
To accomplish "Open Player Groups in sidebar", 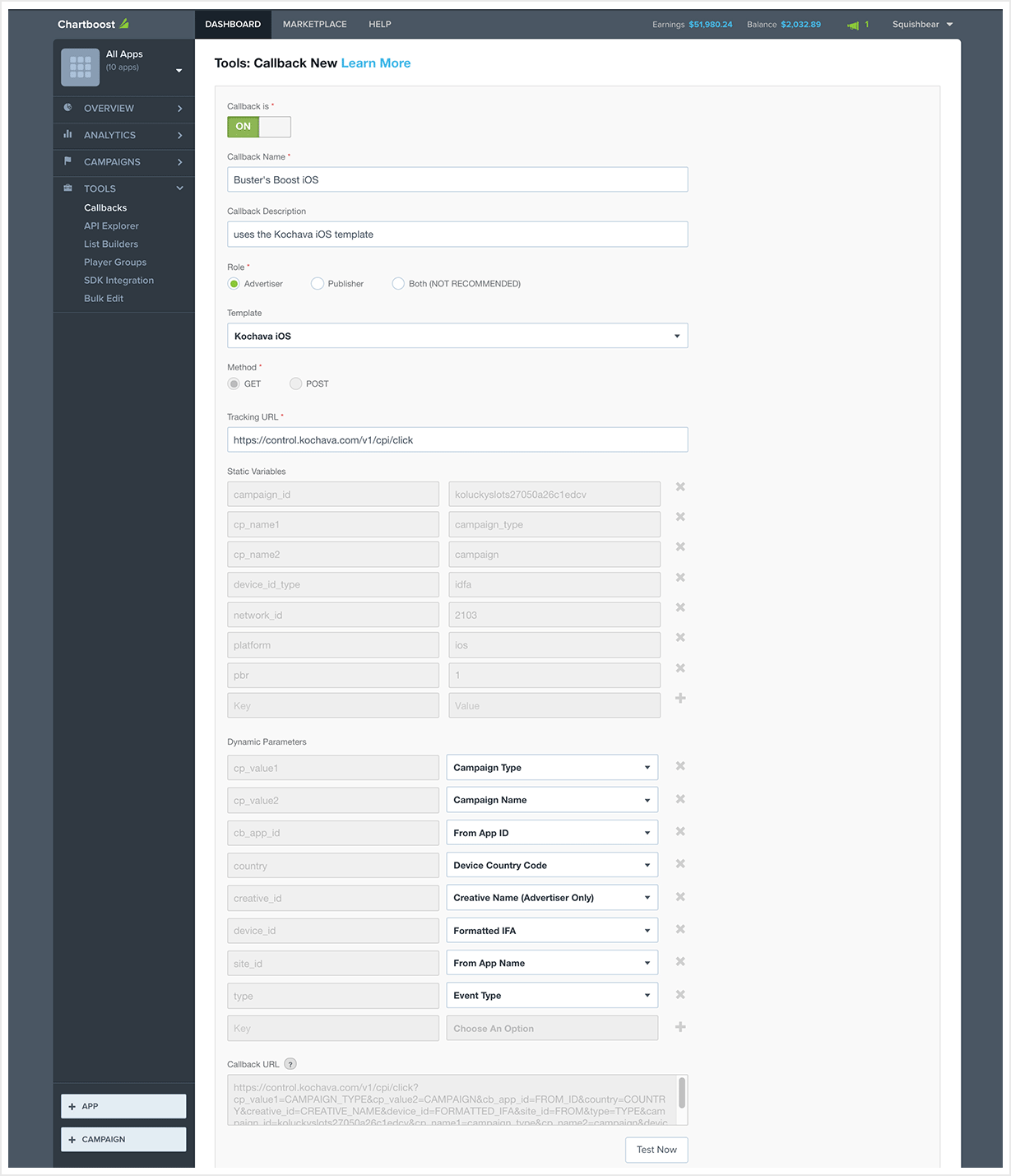I will (115, 263).
